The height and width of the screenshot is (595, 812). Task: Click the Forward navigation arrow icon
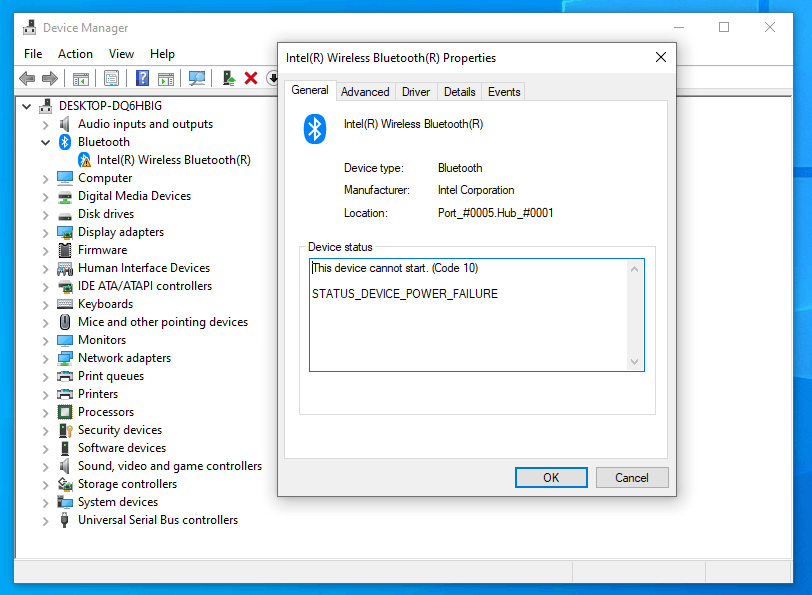pos(48,78)
